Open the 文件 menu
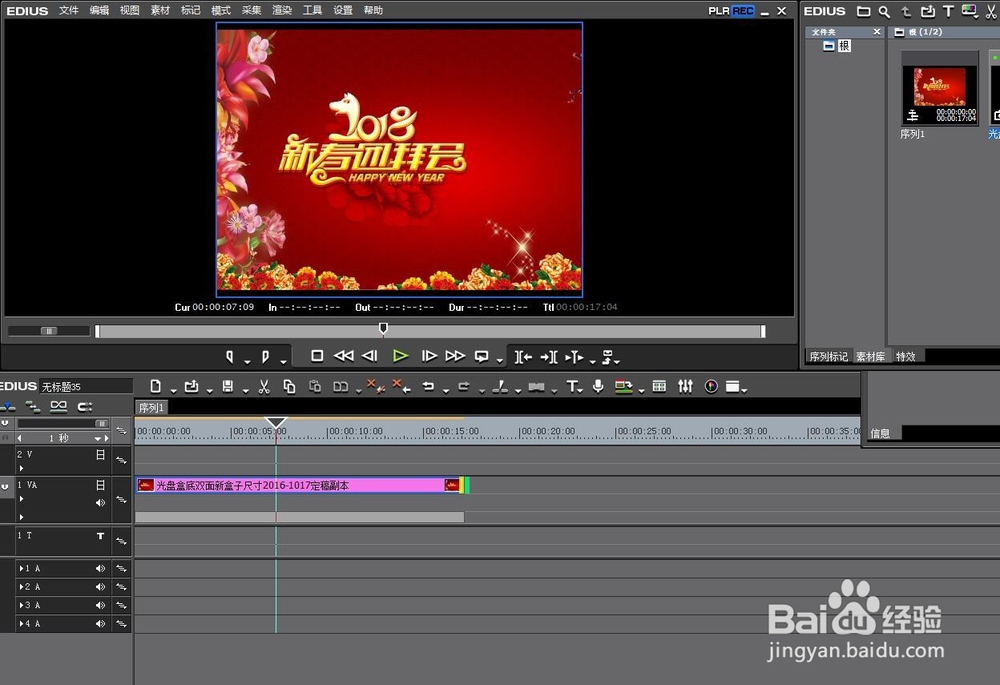The image size is (1000, 685). 69,11
